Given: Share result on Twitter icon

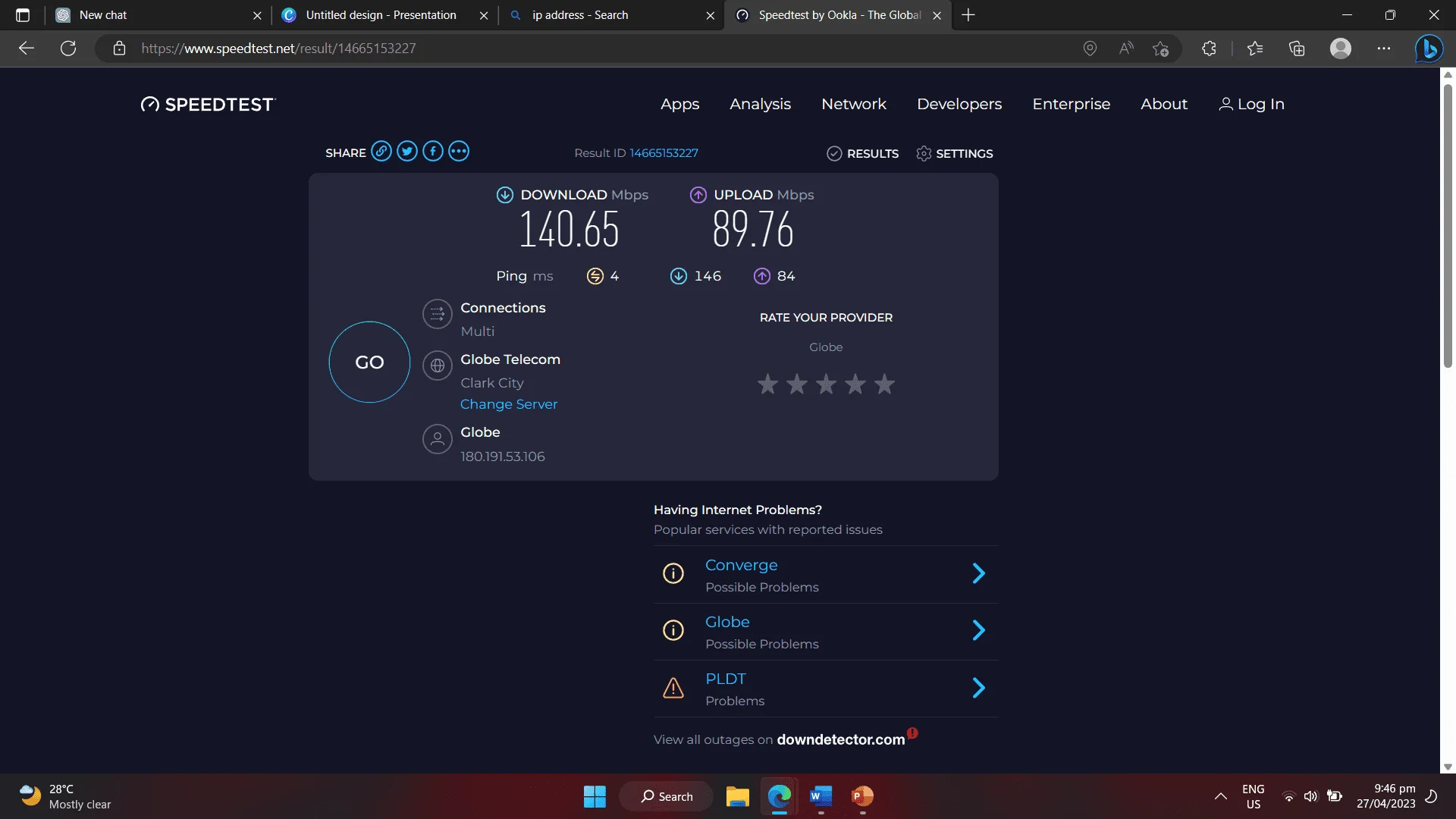Looking at the screenshot, I should (x=407, y=152).
